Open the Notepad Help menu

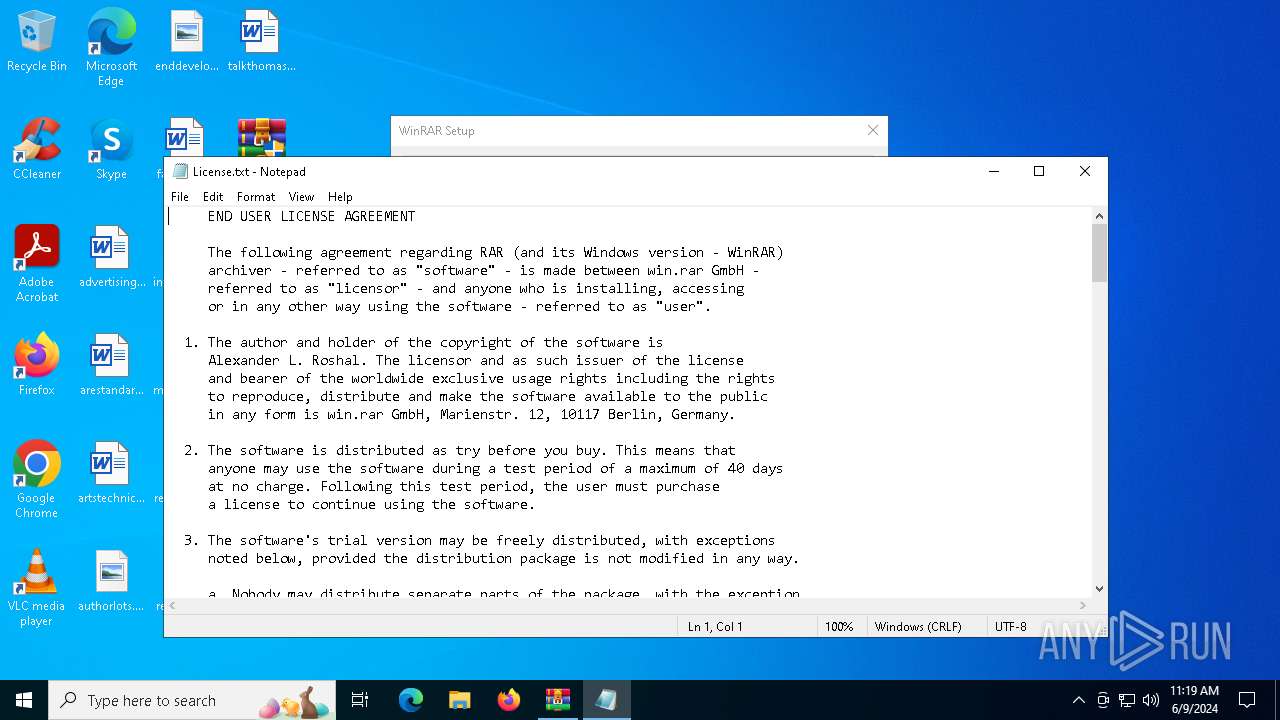click(x=340, y=197)
